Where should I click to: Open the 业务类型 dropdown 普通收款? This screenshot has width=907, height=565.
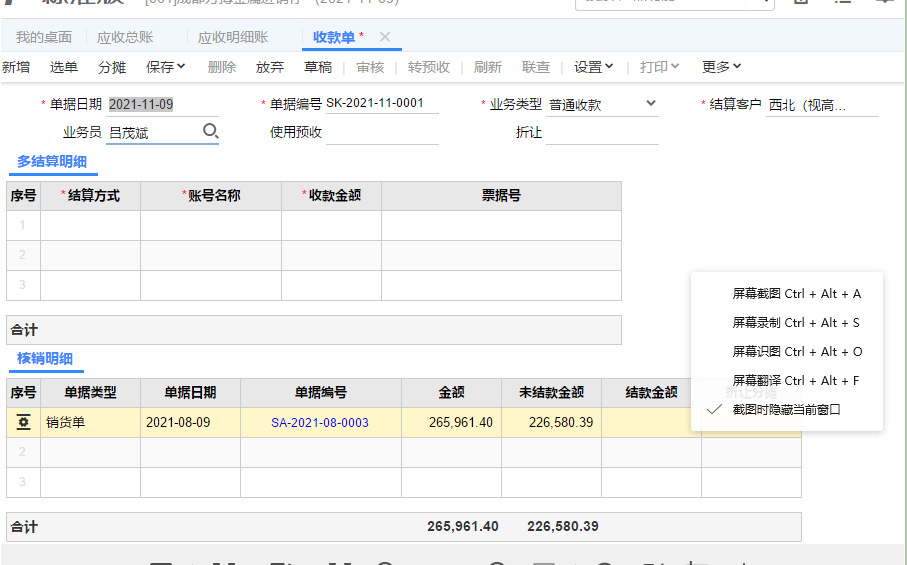(x=602, y=105)
